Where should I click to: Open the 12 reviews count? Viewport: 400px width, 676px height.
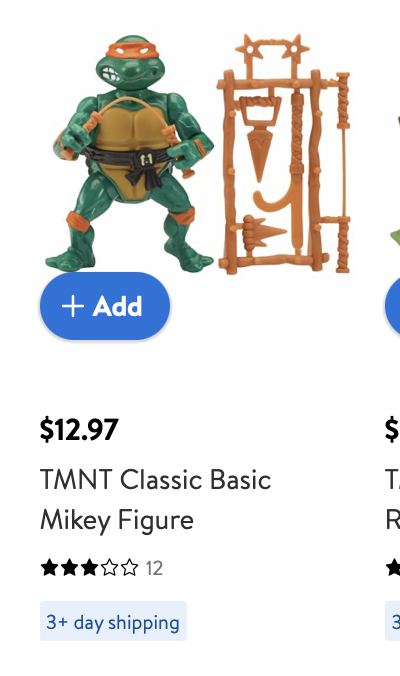pyautogui.click(x=154, y=569)
